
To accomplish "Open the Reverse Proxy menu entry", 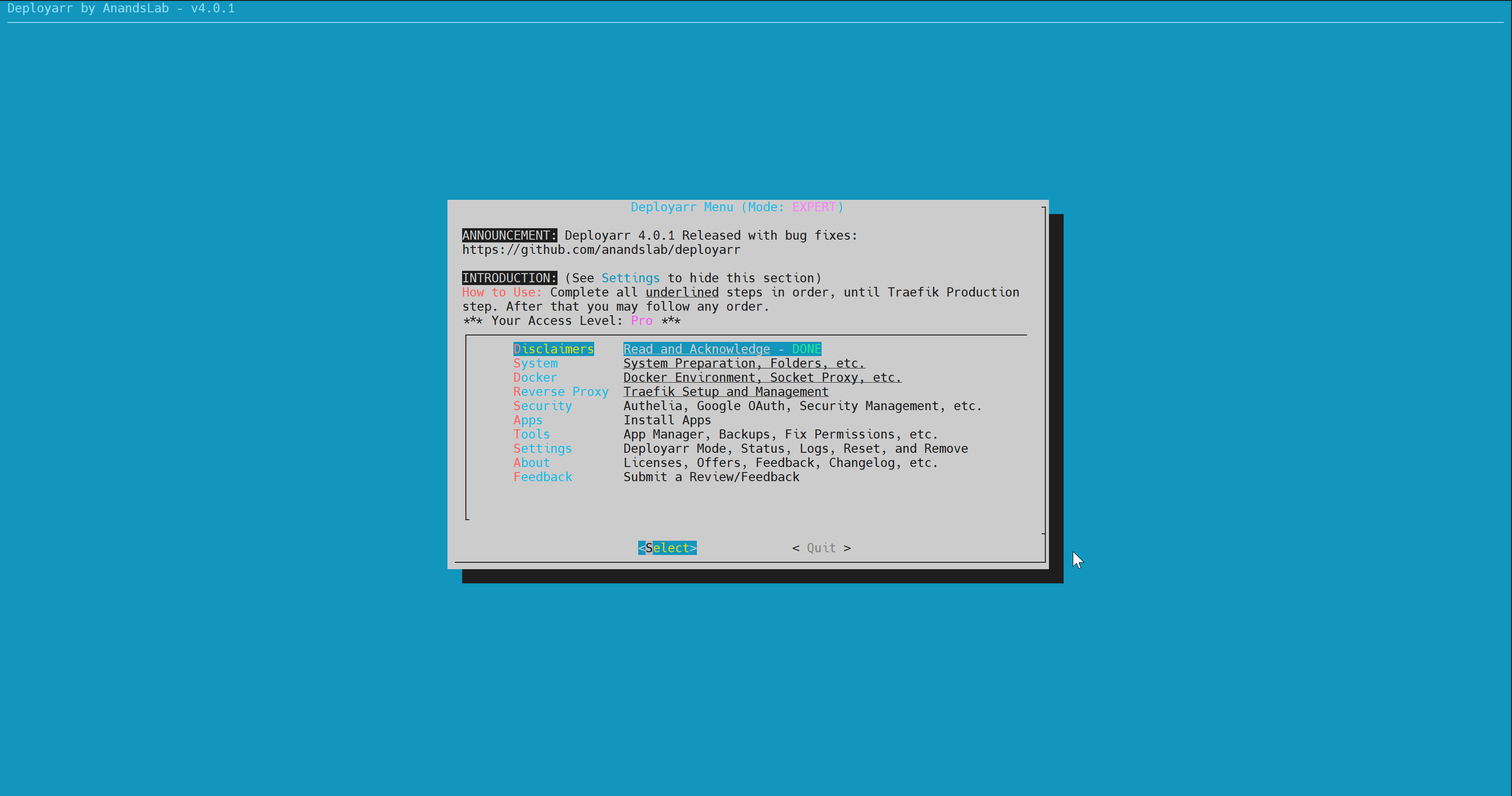I will pyautogui.click(x=561, y=391).
